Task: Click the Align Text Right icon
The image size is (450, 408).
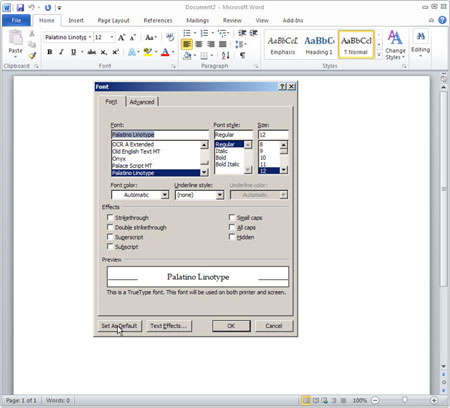Action: 211,44
